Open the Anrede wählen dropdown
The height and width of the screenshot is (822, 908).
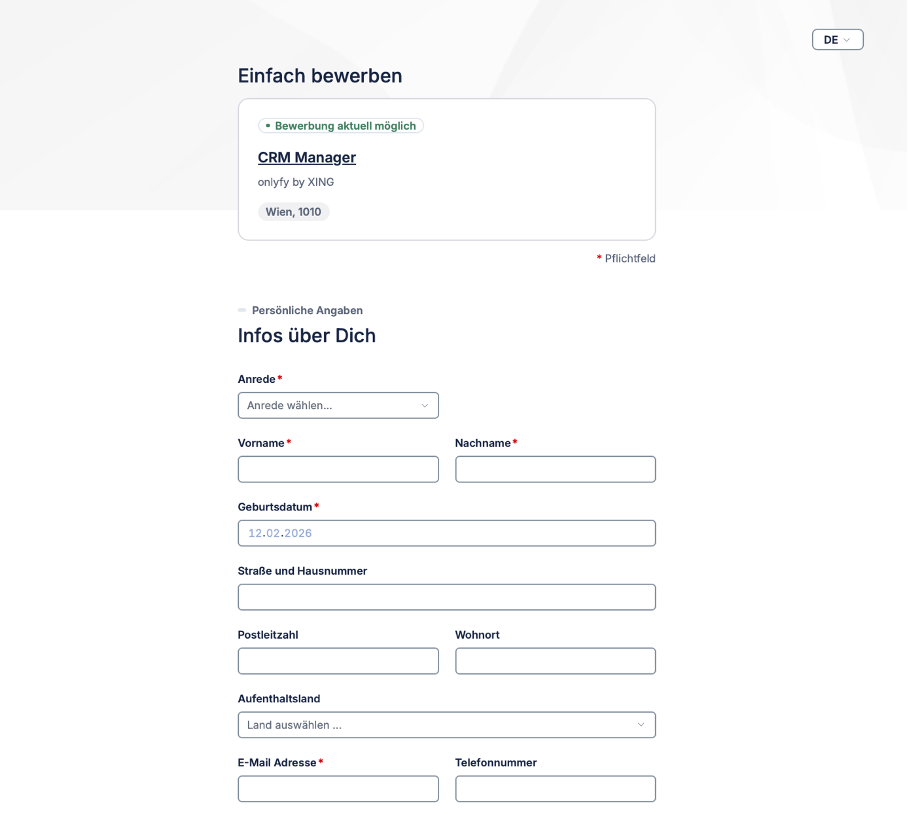[x=337, y=406]
